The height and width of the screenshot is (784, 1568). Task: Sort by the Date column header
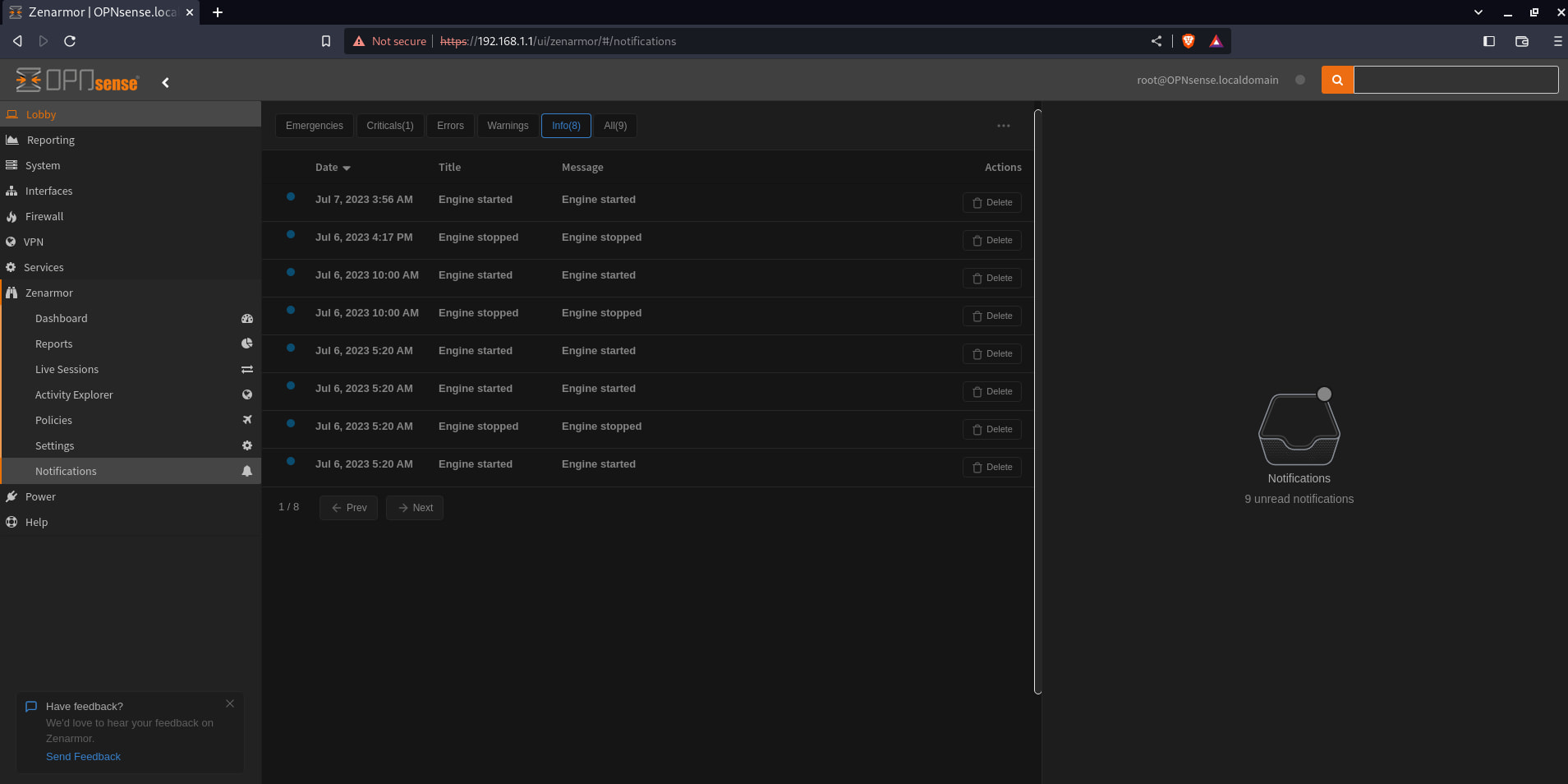333,167
